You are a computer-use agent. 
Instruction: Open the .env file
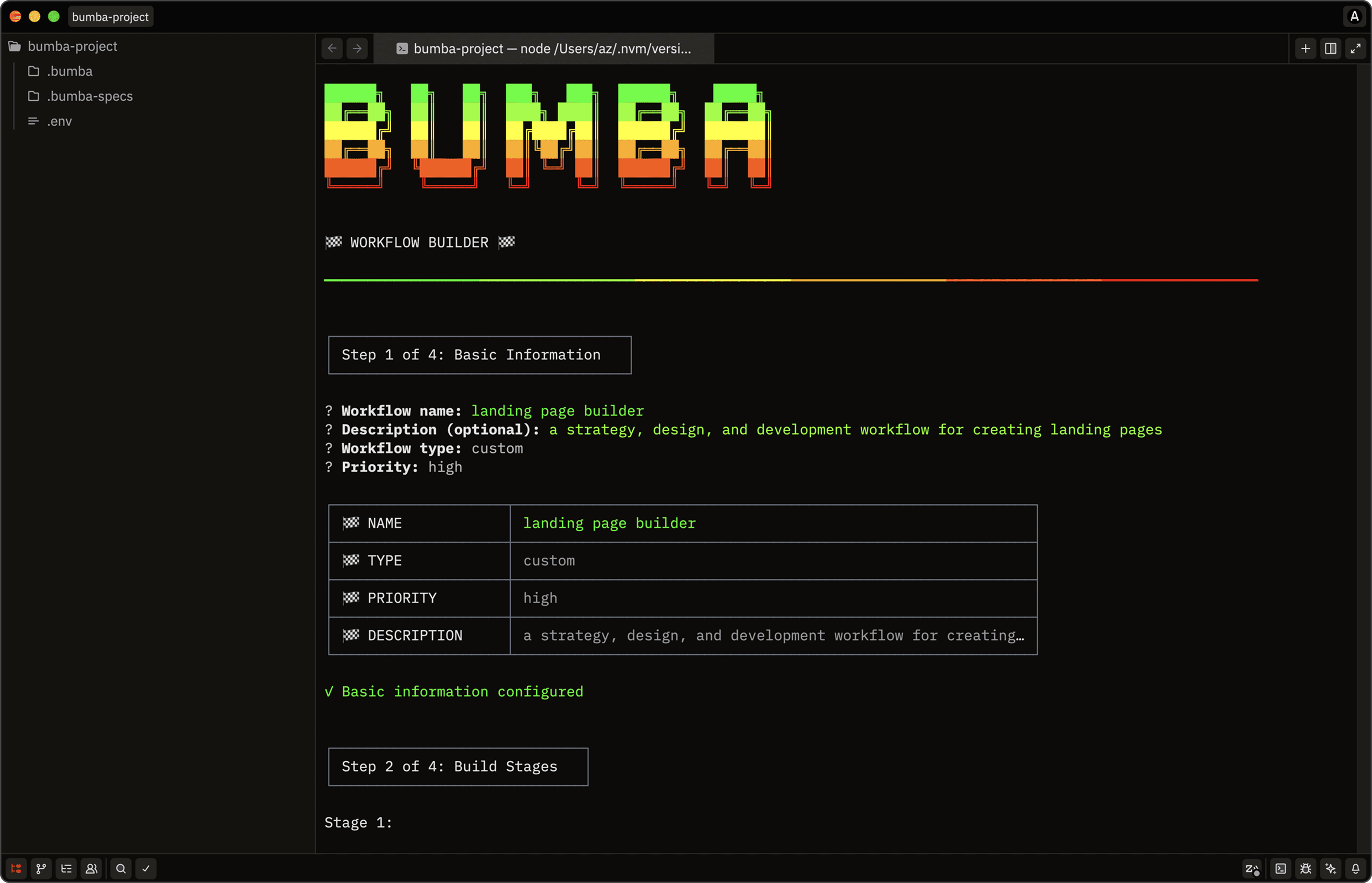60,121
